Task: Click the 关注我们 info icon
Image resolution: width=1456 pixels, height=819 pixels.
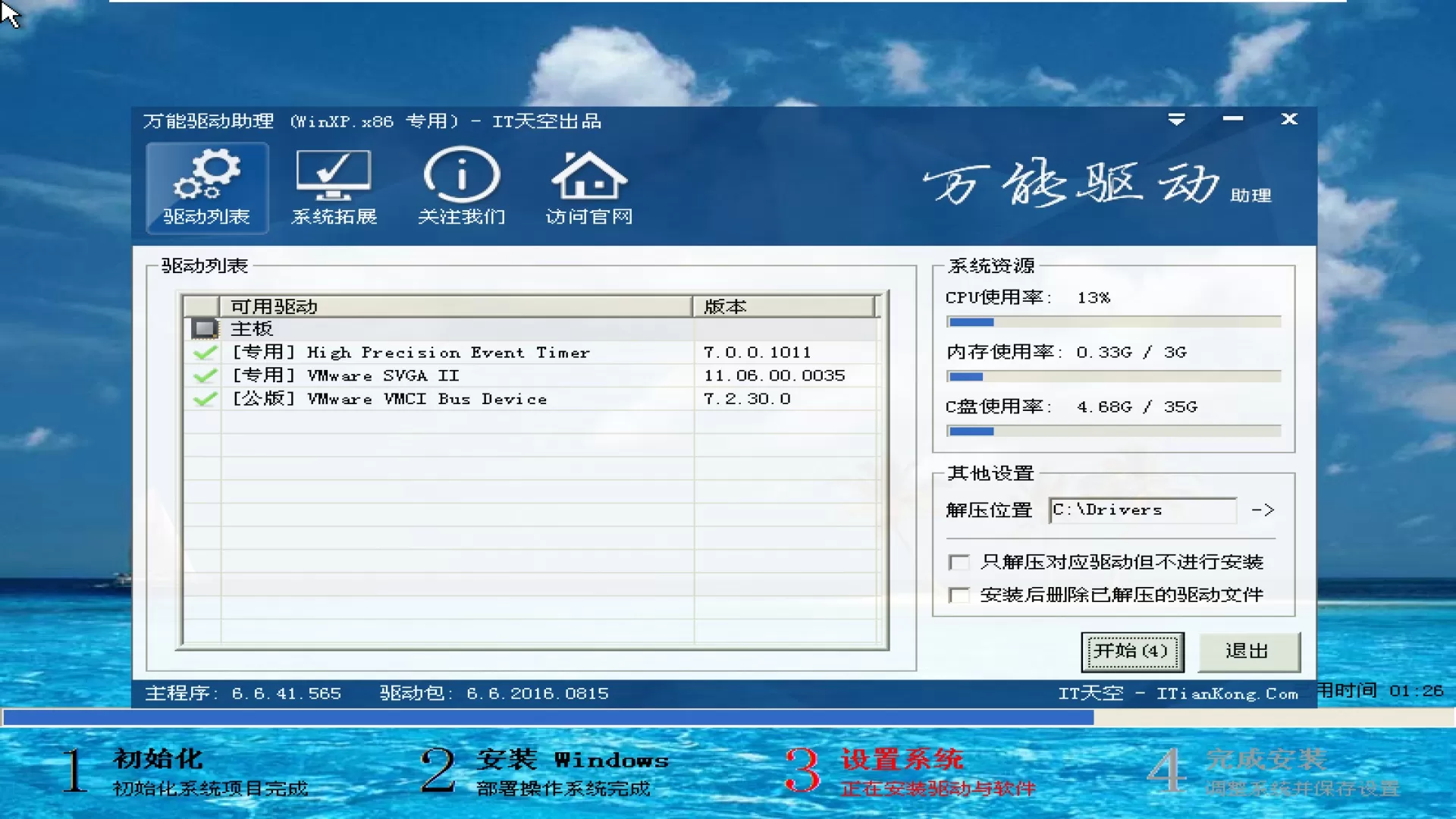Action: tap(460, 187)
